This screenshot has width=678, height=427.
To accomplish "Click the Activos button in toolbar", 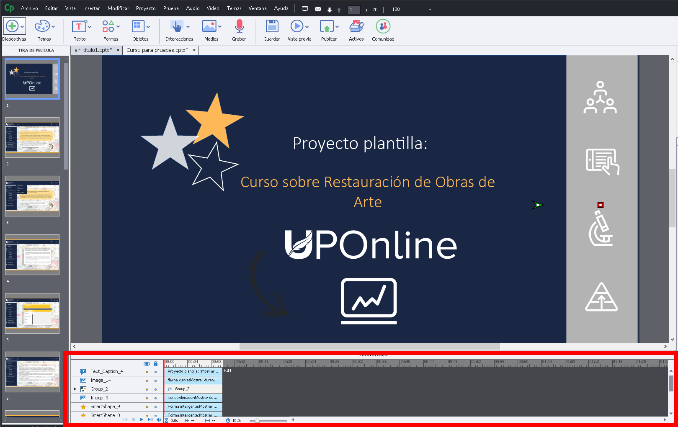I will tap(356, 27).
